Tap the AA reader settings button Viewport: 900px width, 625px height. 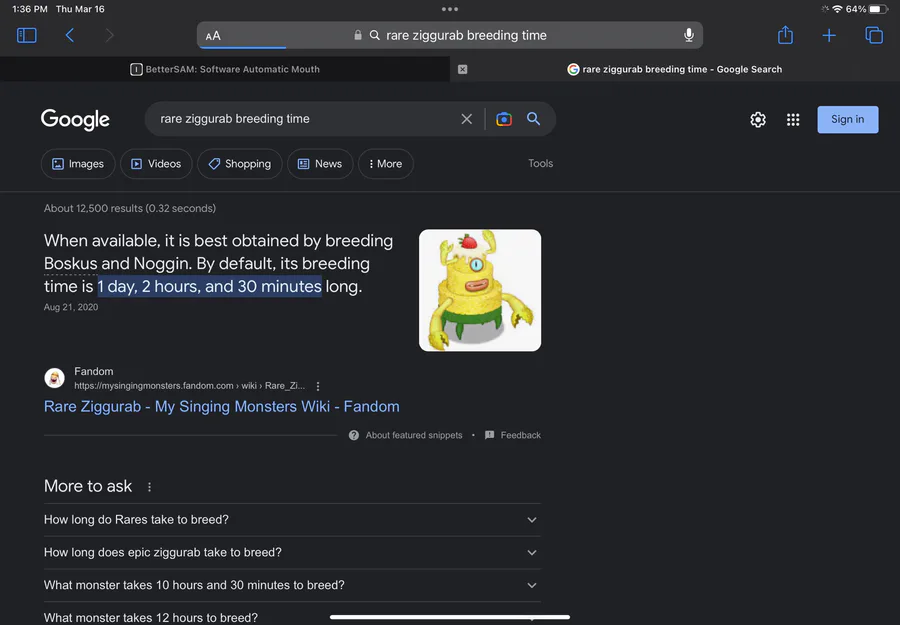tap(213, 36)
